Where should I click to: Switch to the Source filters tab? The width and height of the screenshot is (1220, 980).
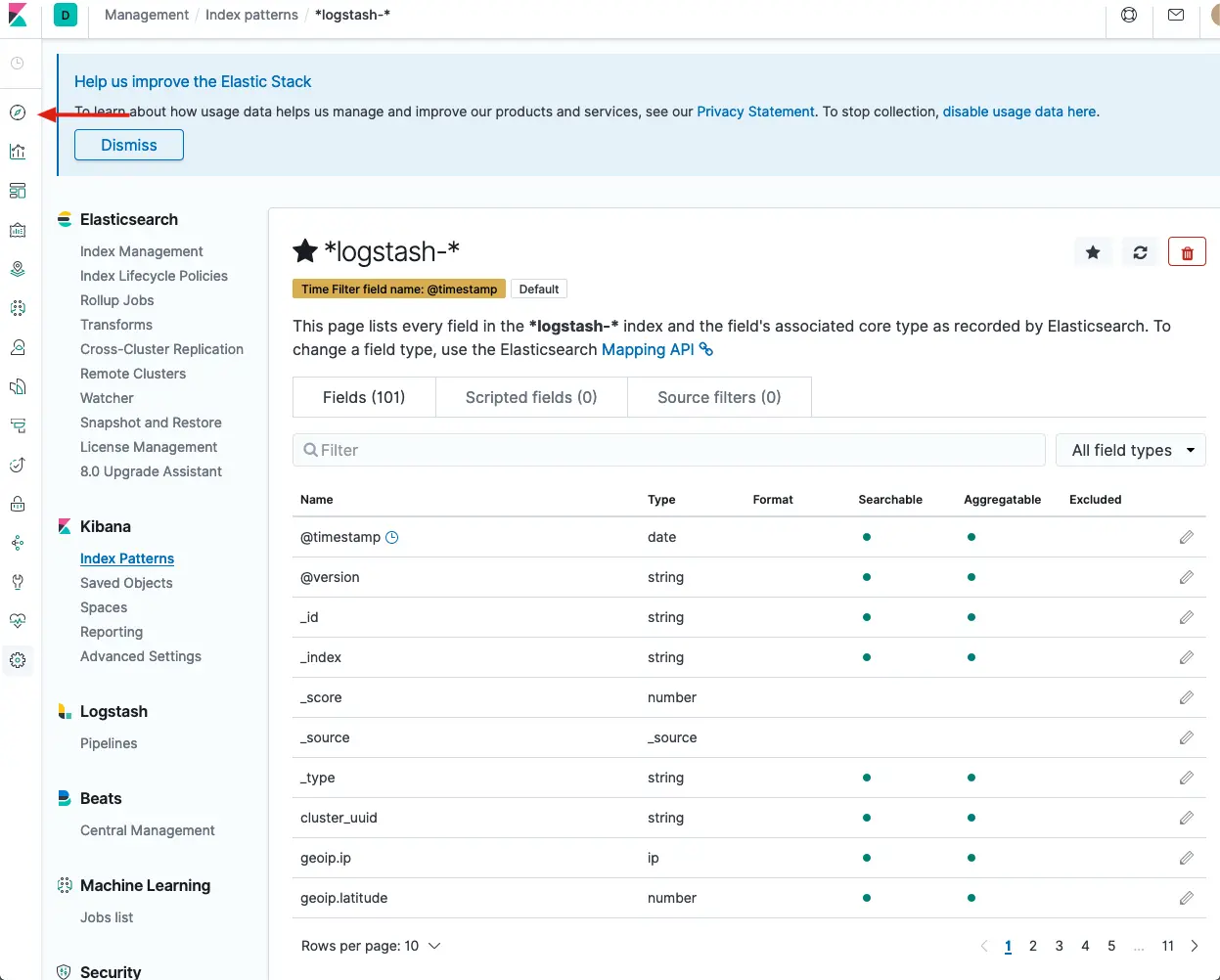click(x=719, y=397)
